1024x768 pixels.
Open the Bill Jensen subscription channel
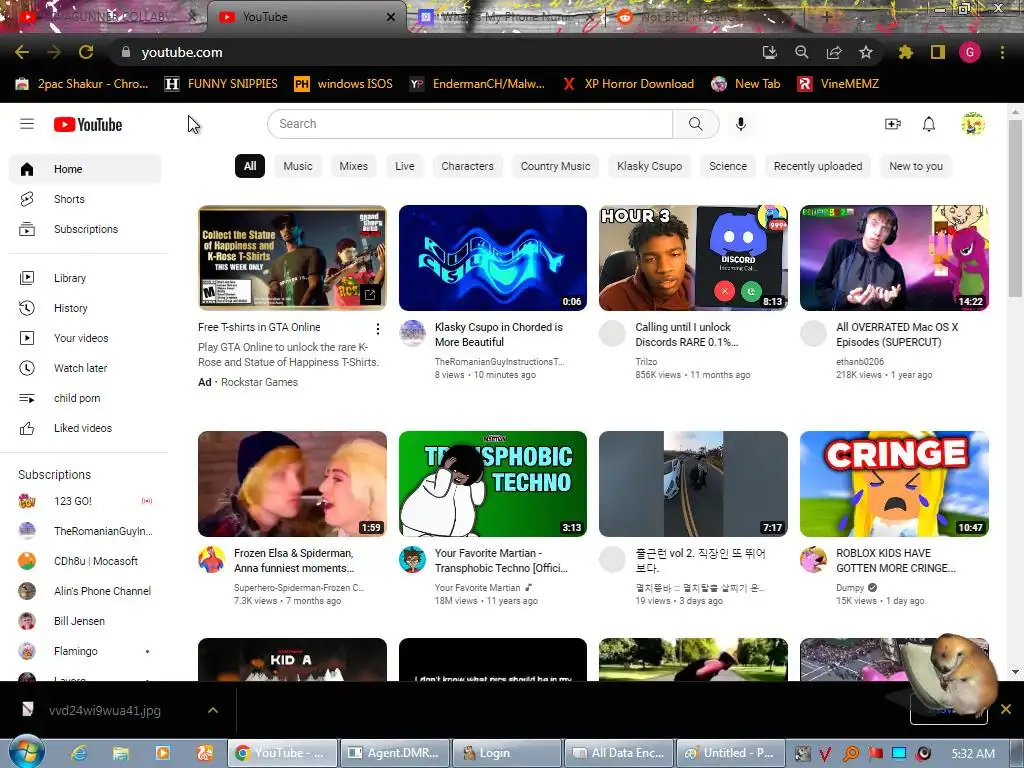(85, 622)
